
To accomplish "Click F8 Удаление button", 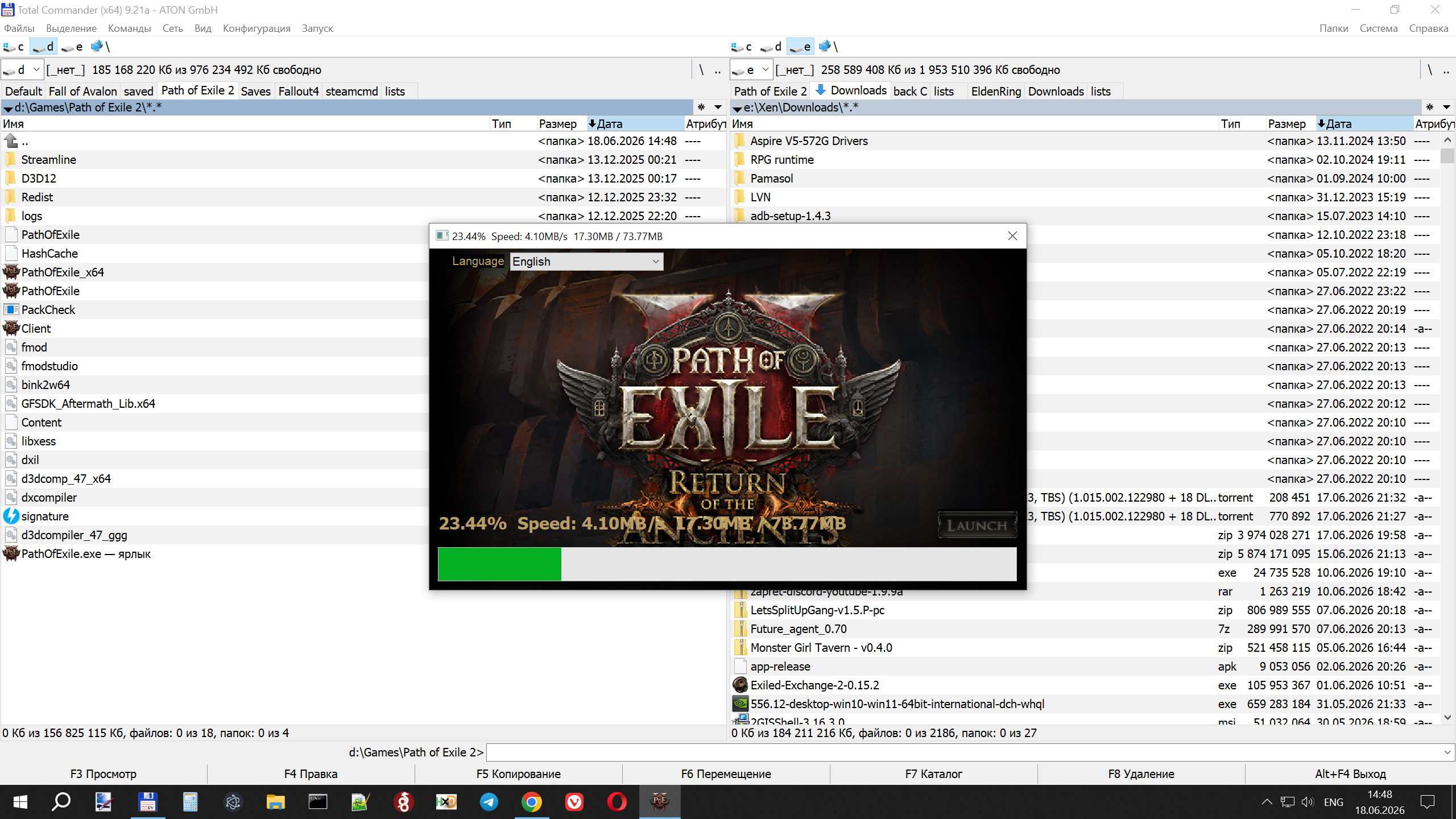I will 1141,774.
